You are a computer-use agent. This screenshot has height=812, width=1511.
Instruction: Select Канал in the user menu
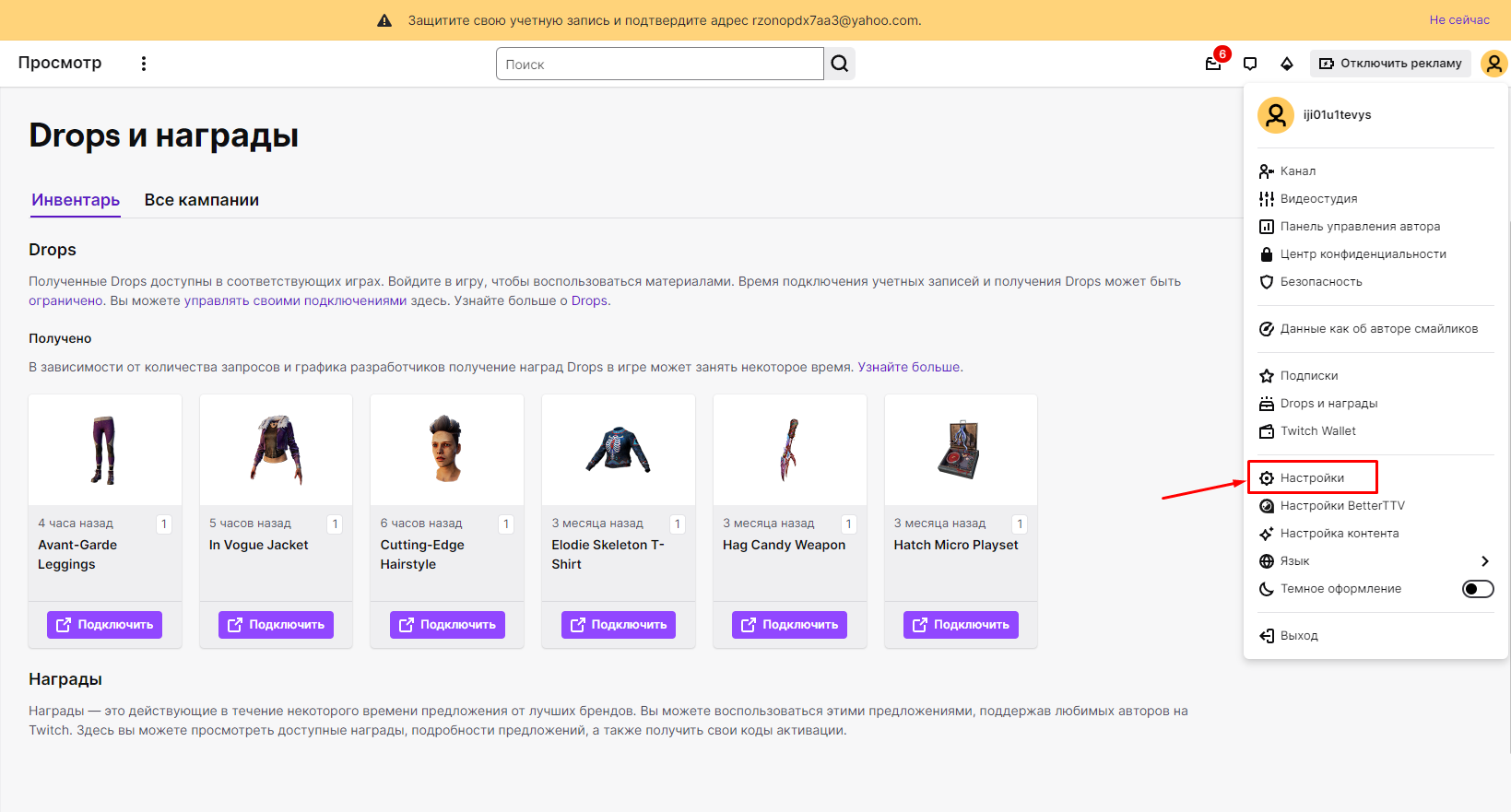tap(1297, 171)
